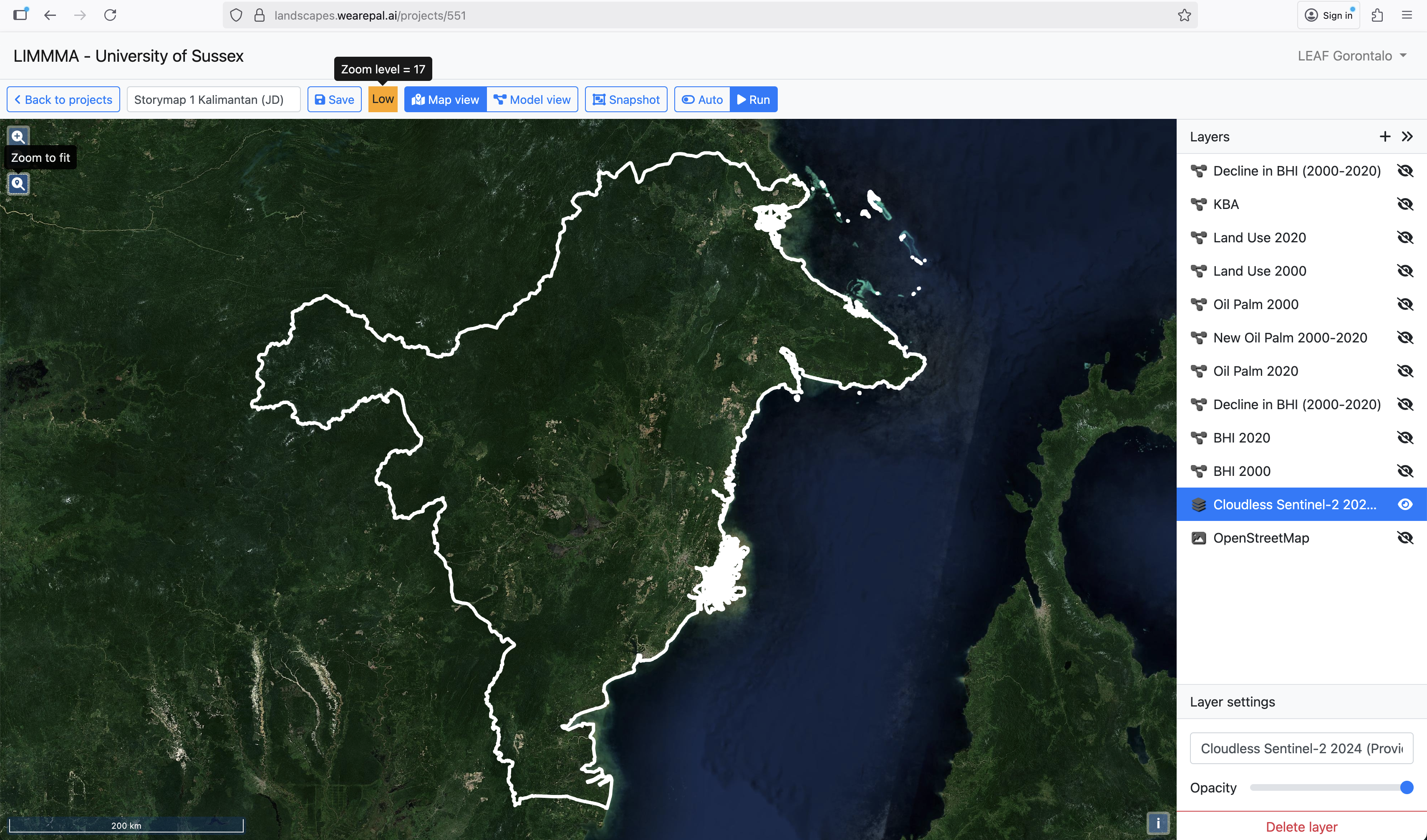The image size is (1427, 840).
Task: Click the Low resolution setting button
Action: click(383, 99)
